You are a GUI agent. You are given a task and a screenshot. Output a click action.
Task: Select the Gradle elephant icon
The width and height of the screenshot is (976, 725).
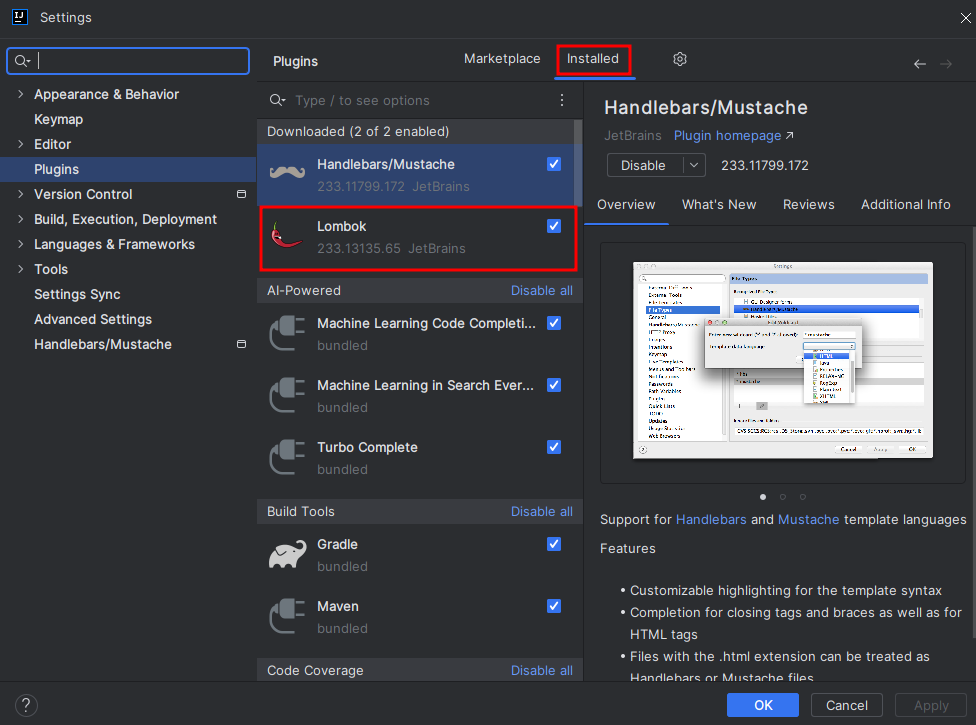[x=287, y=554]
